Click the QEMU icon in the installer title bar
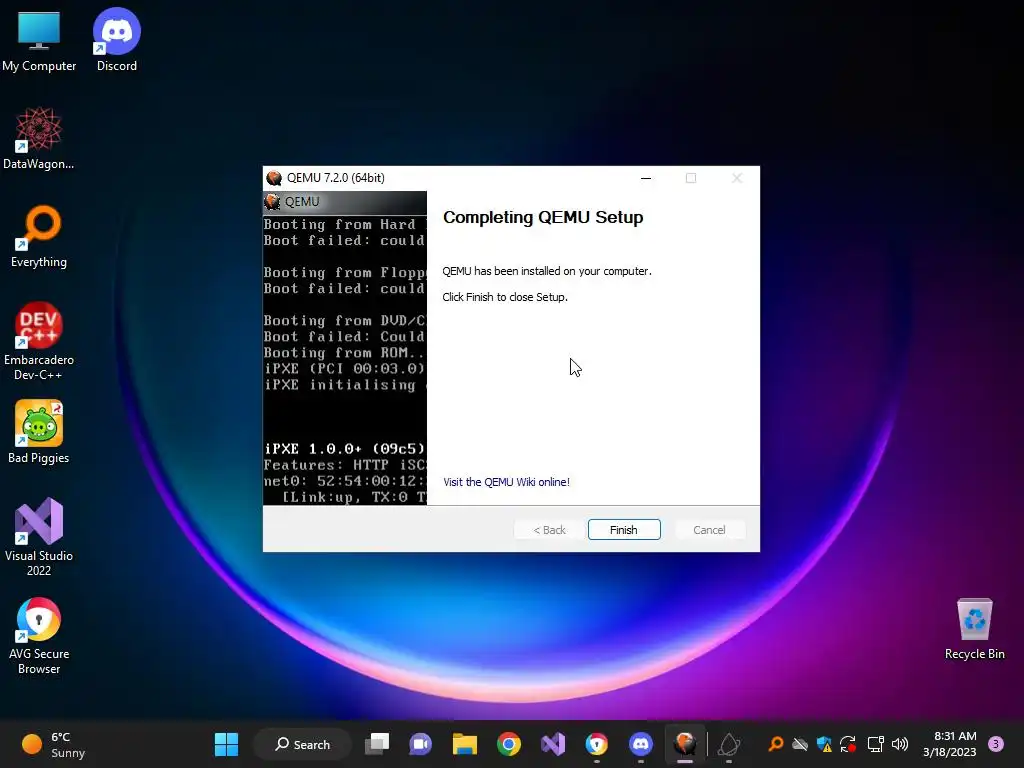This screenshot has width=1024, height=768. tap(274, 178)
